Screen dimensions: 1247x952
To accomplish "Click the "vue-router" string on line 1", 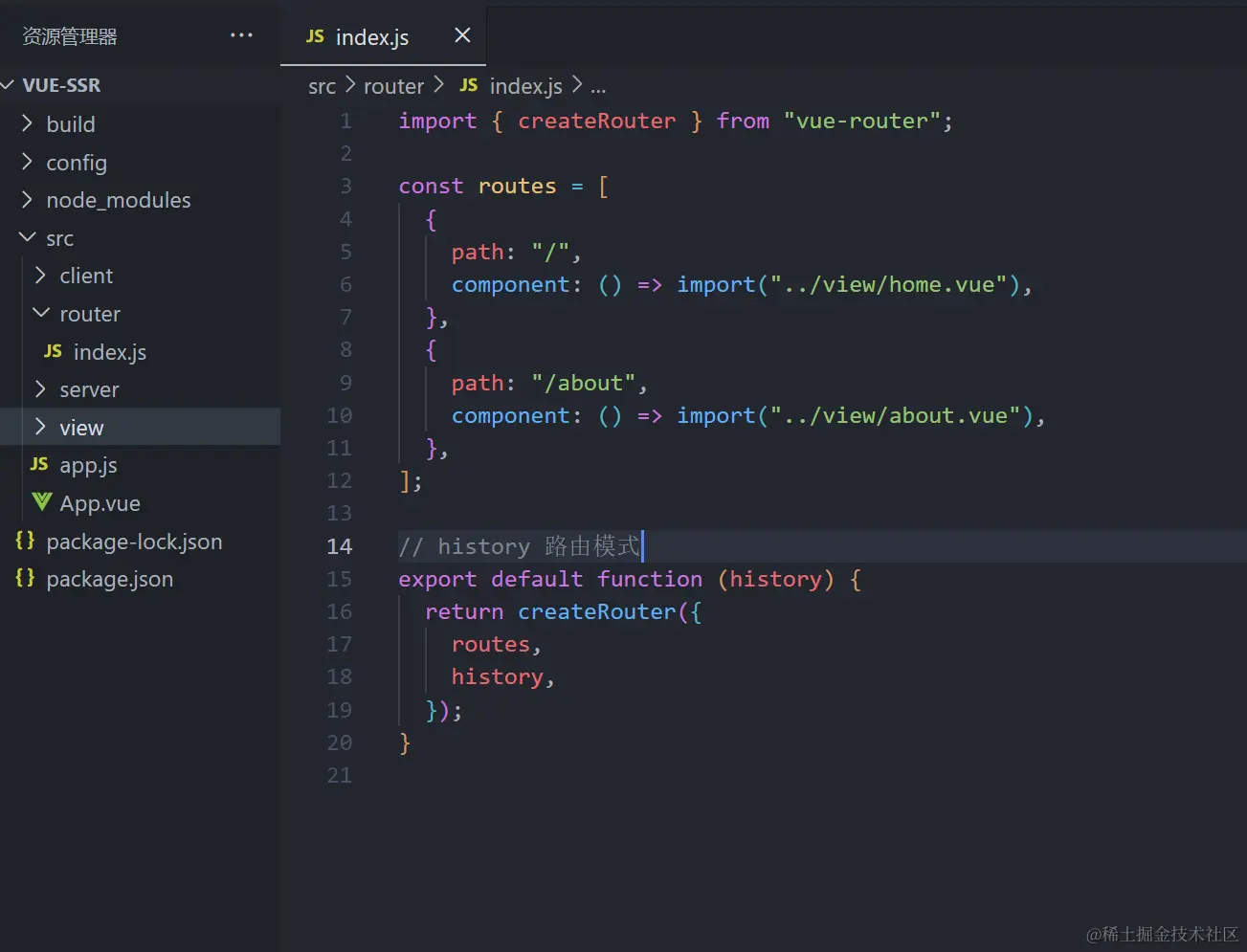I will (861, 122).
